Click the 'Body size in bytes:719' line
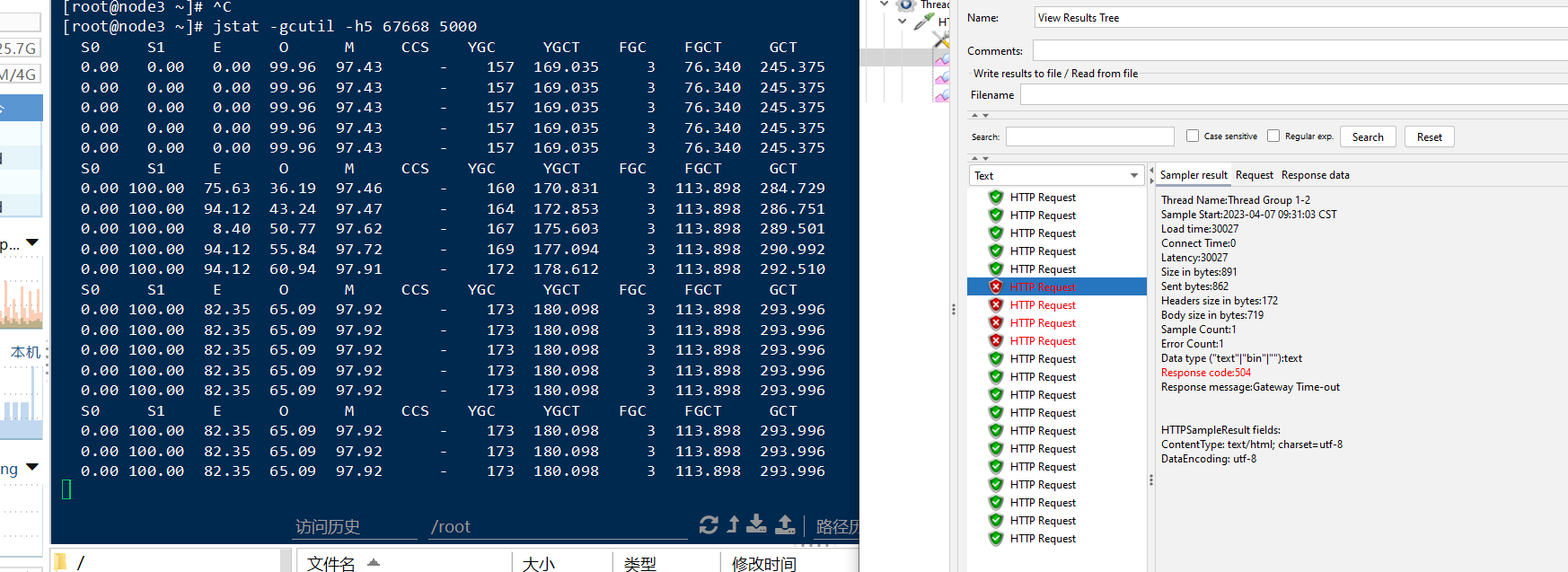Screen dimensions: 1568x572 click(1211, 315)
